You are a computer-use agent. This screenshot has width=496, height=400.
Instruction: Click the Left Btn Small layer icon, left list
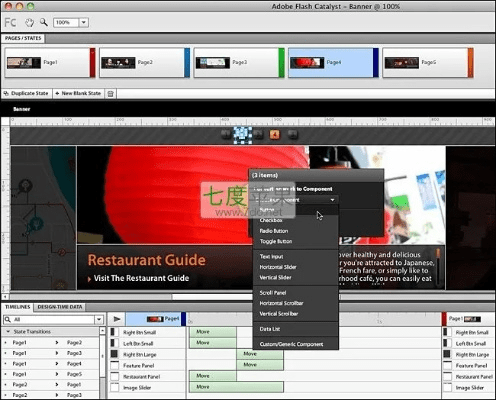[113, 343]
